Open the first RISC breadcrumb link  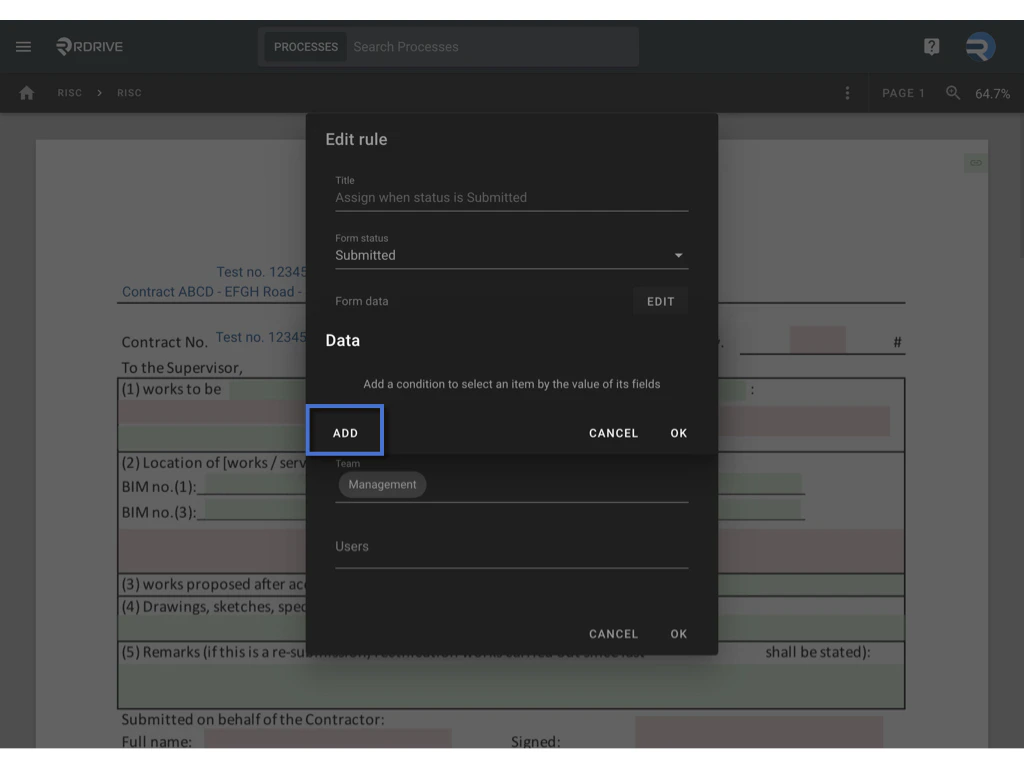[x=69, y=92]
